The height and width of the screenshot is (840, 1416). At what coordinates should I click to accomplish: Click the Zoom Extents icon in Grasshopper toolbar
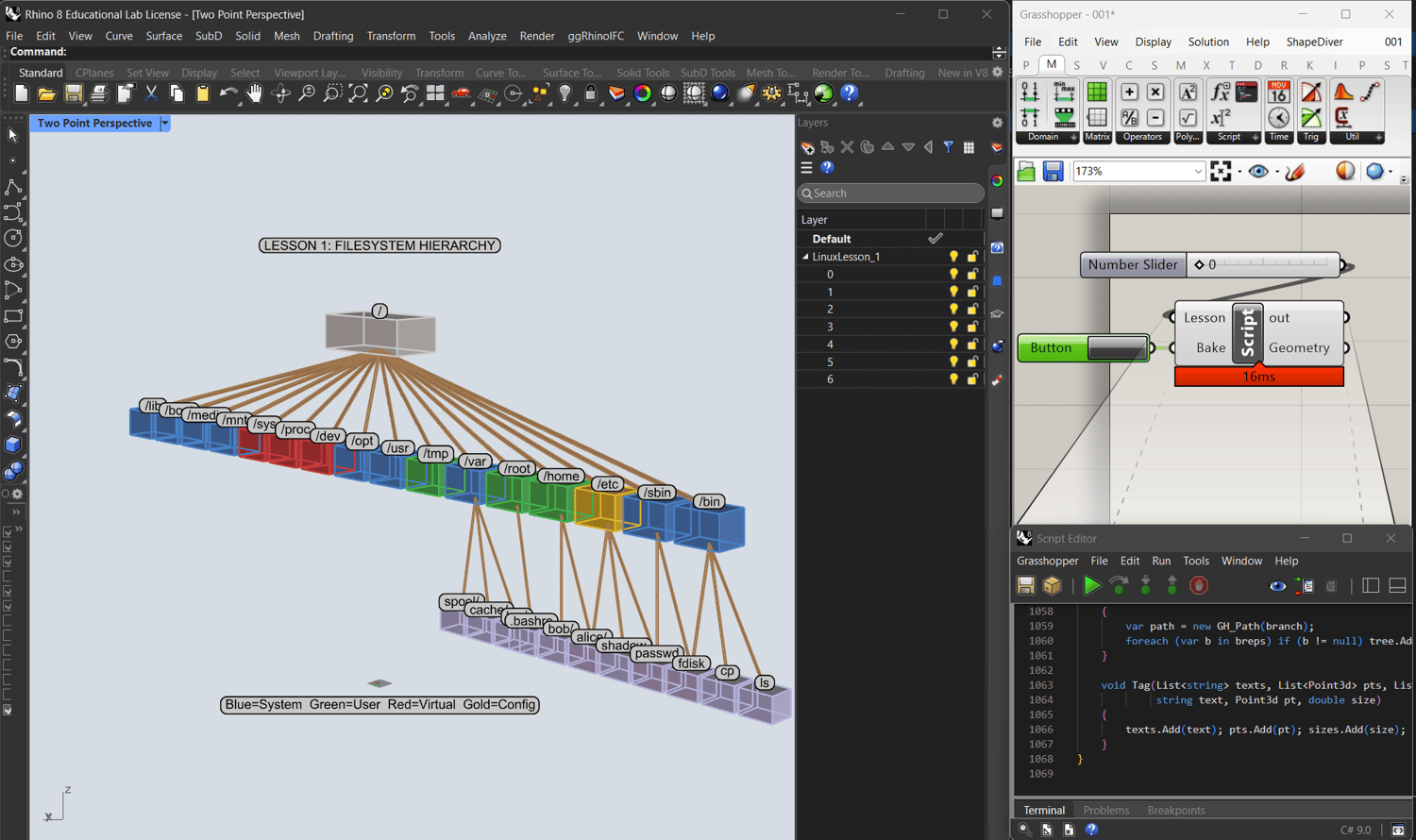tap(1221, 171)
